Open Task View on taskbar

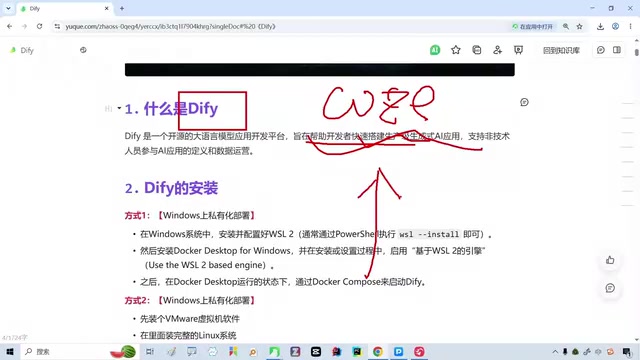150,351
